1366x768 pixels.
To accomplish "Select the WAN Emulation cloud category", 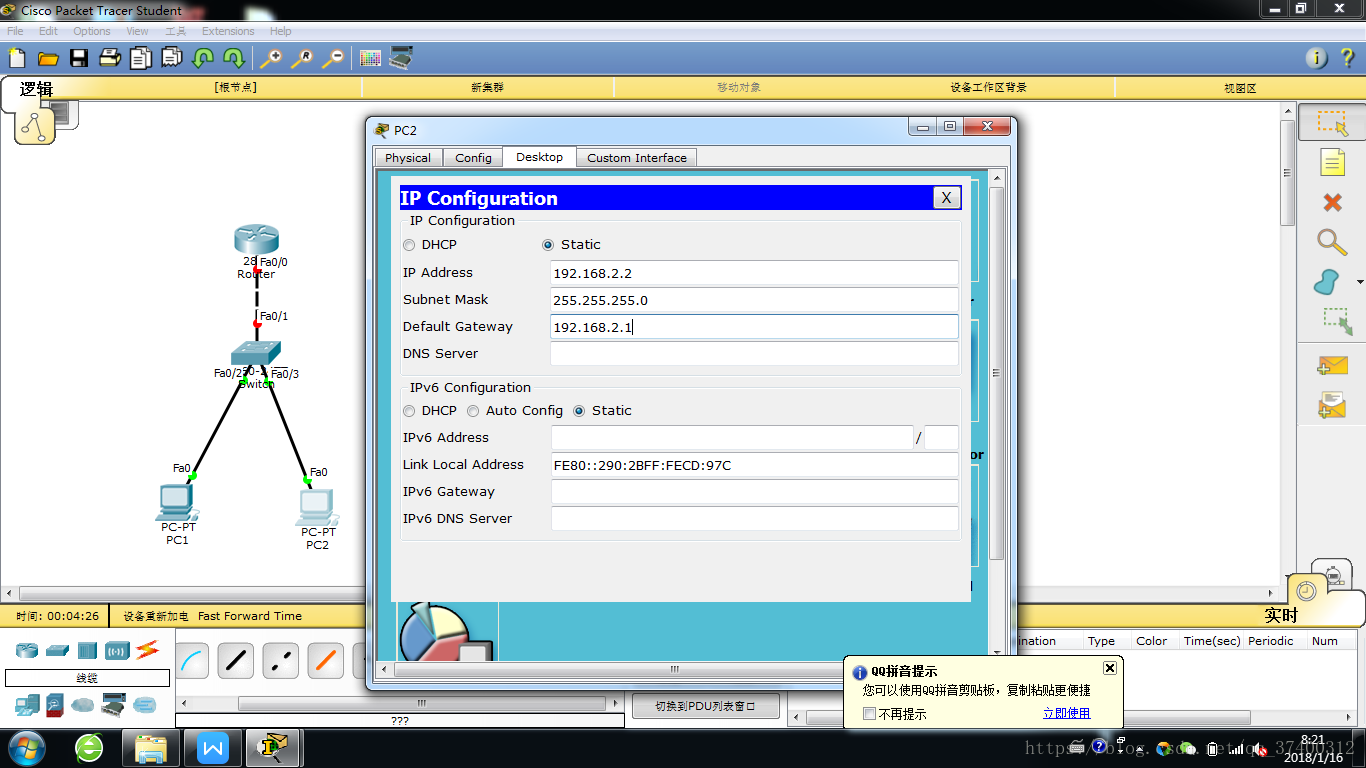I will coord(82,705).
